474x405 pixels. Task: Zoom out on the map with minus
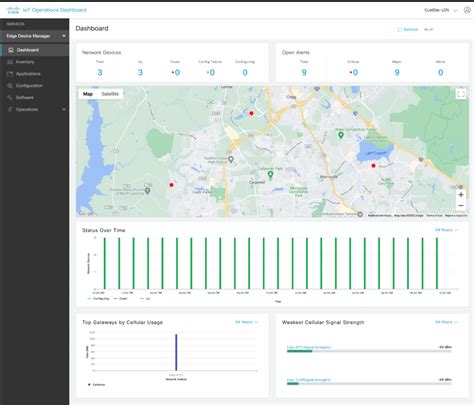461,206
